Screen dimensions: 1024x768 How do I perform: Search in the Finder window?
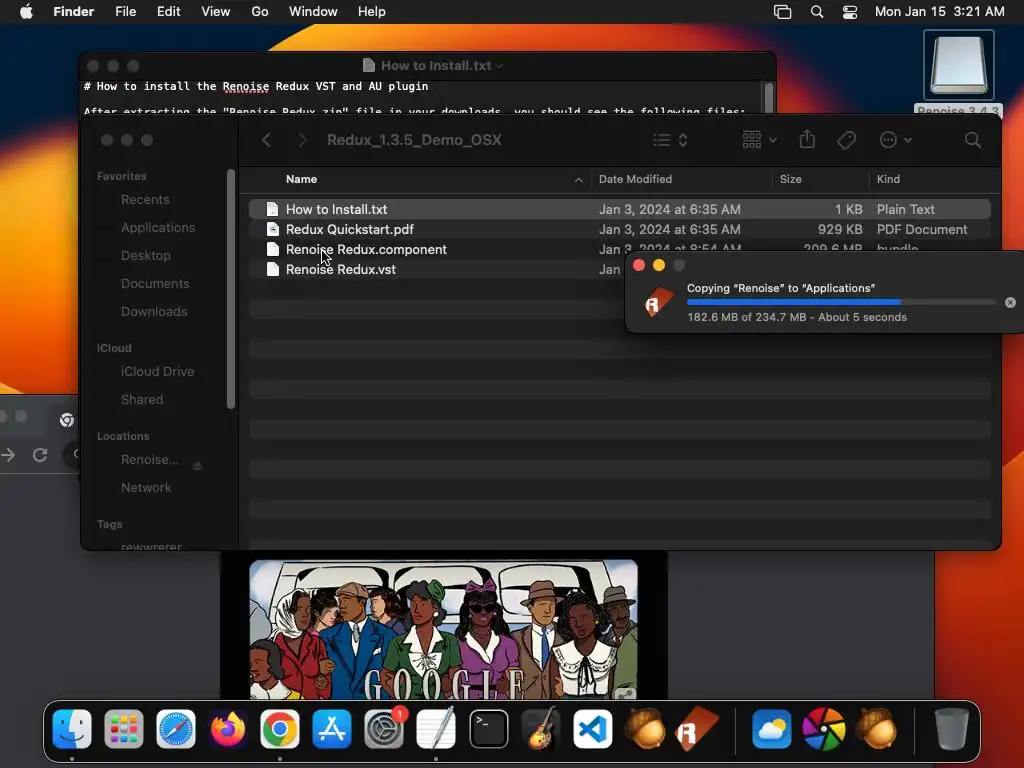tap(972, 140)
